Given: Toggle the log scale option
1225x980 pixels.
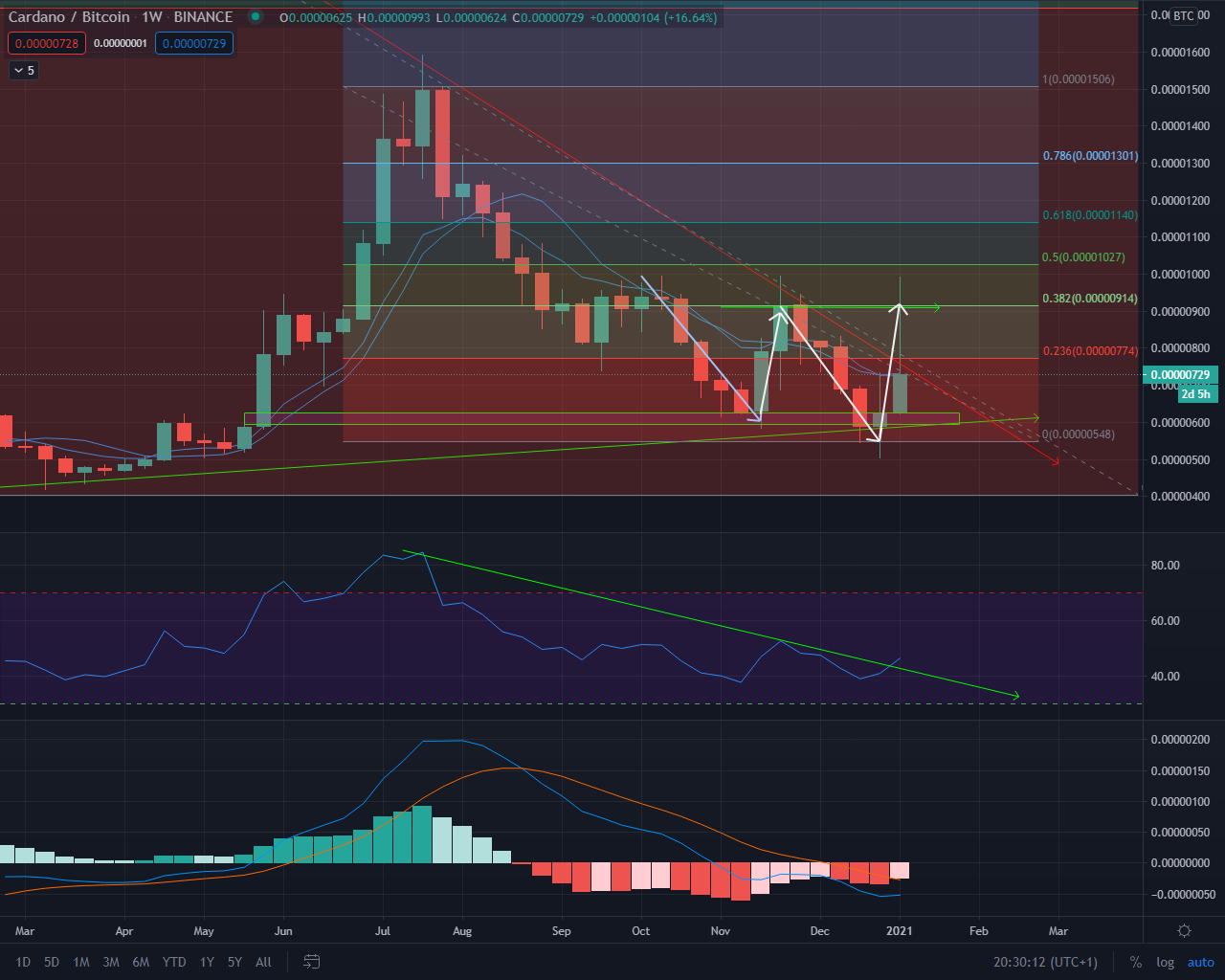Looking at the screenshot, I should point(1165,962).
